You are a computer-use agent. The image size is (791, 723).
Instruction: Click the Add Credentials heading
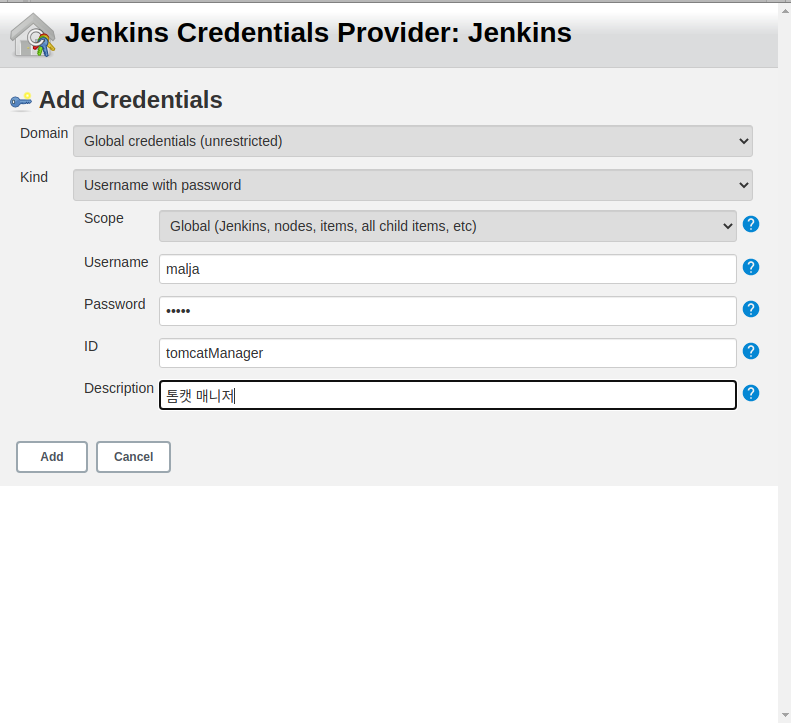131,100
